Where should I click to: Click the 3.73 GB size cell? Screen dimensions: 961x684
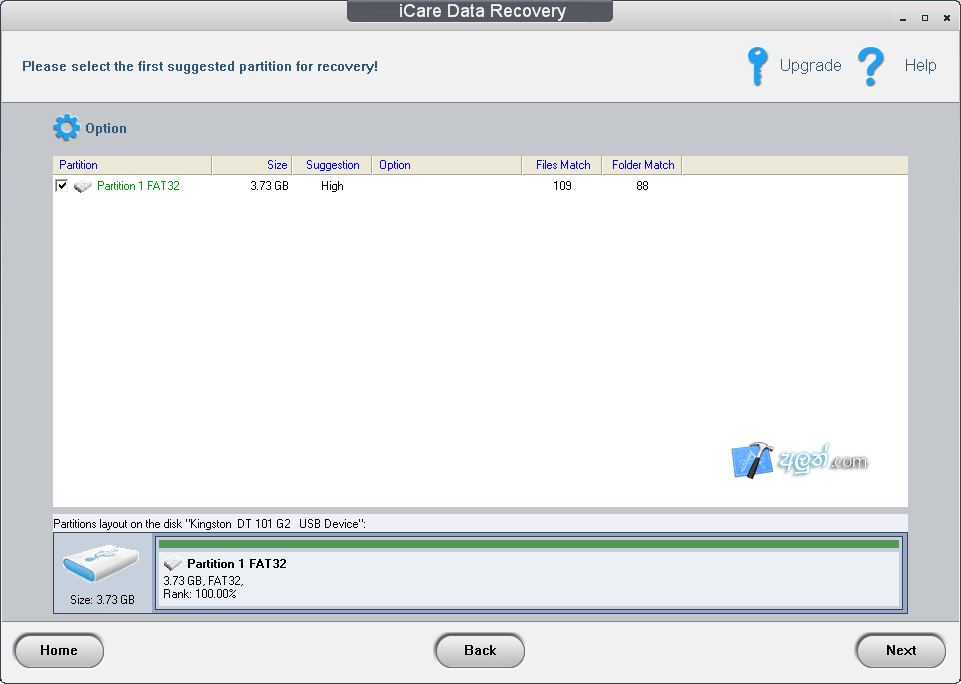269,186
